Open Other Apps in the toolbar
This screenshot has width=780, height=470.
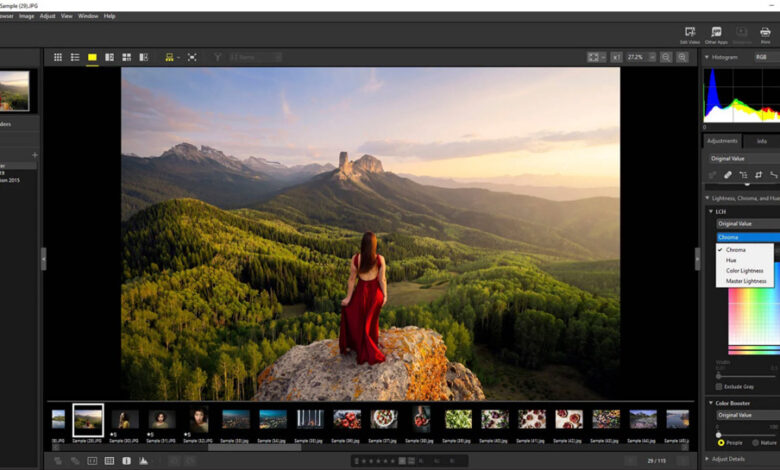click(x=716, y=34)
